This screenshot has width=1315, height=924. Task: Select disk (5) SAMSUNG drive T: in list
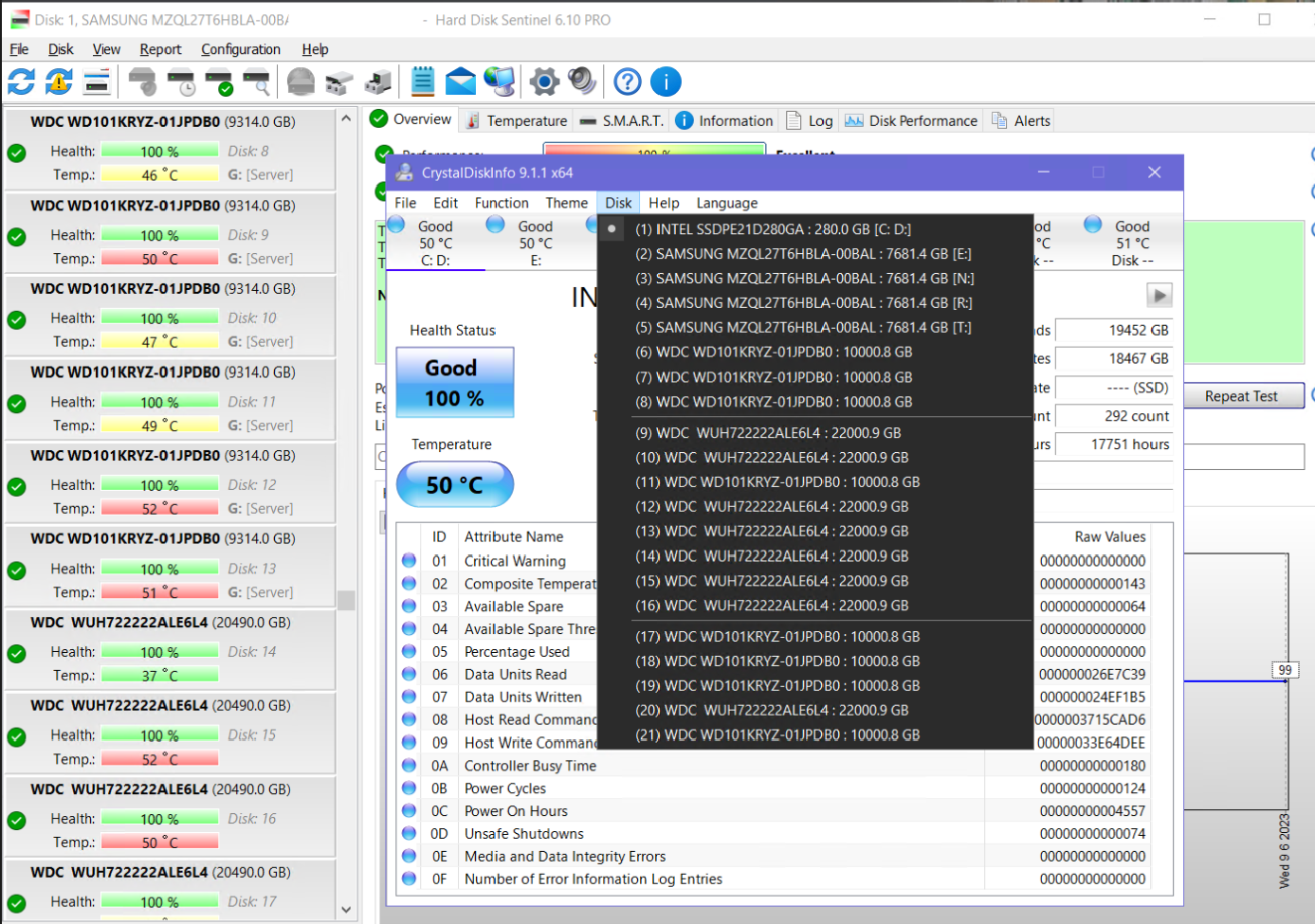pyautogui.click(x=803, y=328)
